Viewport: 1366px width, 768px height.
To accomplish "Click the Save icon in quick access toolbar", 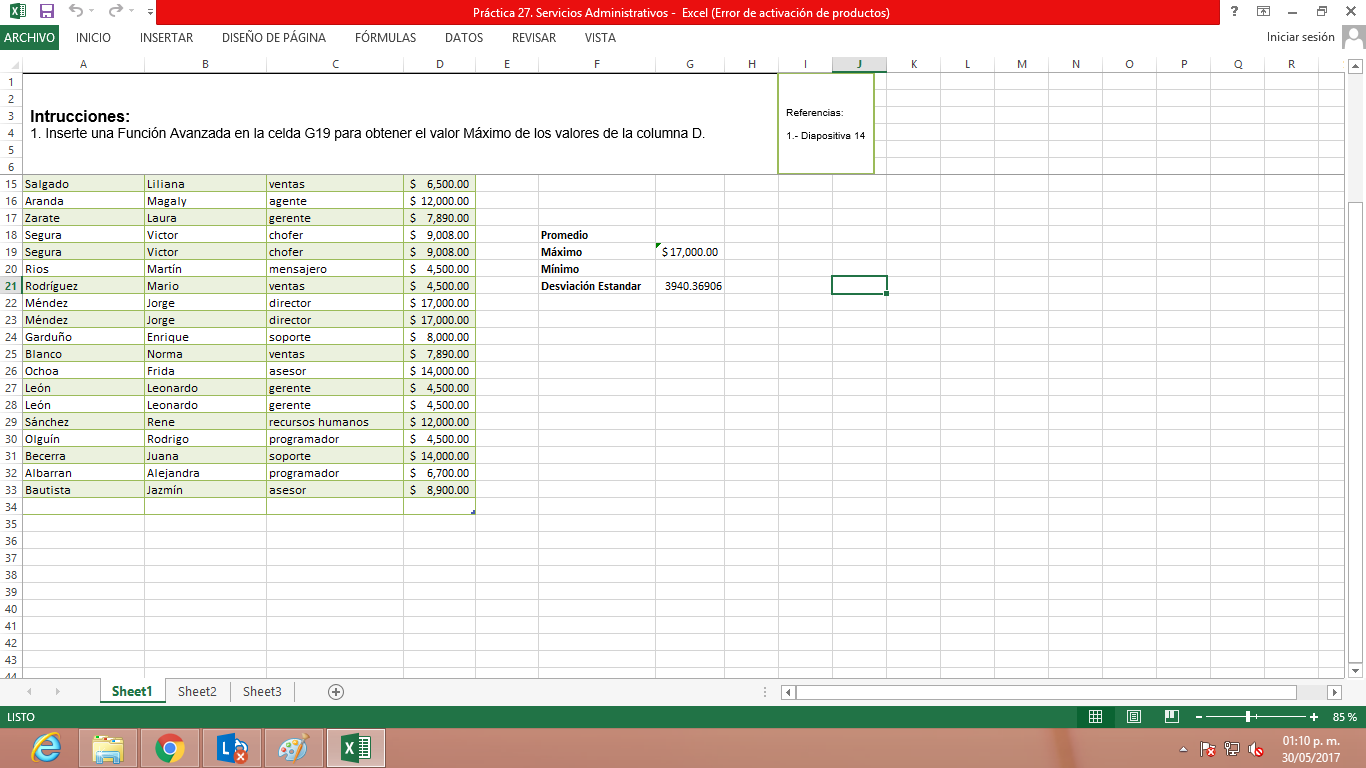I will pos(46,12).
